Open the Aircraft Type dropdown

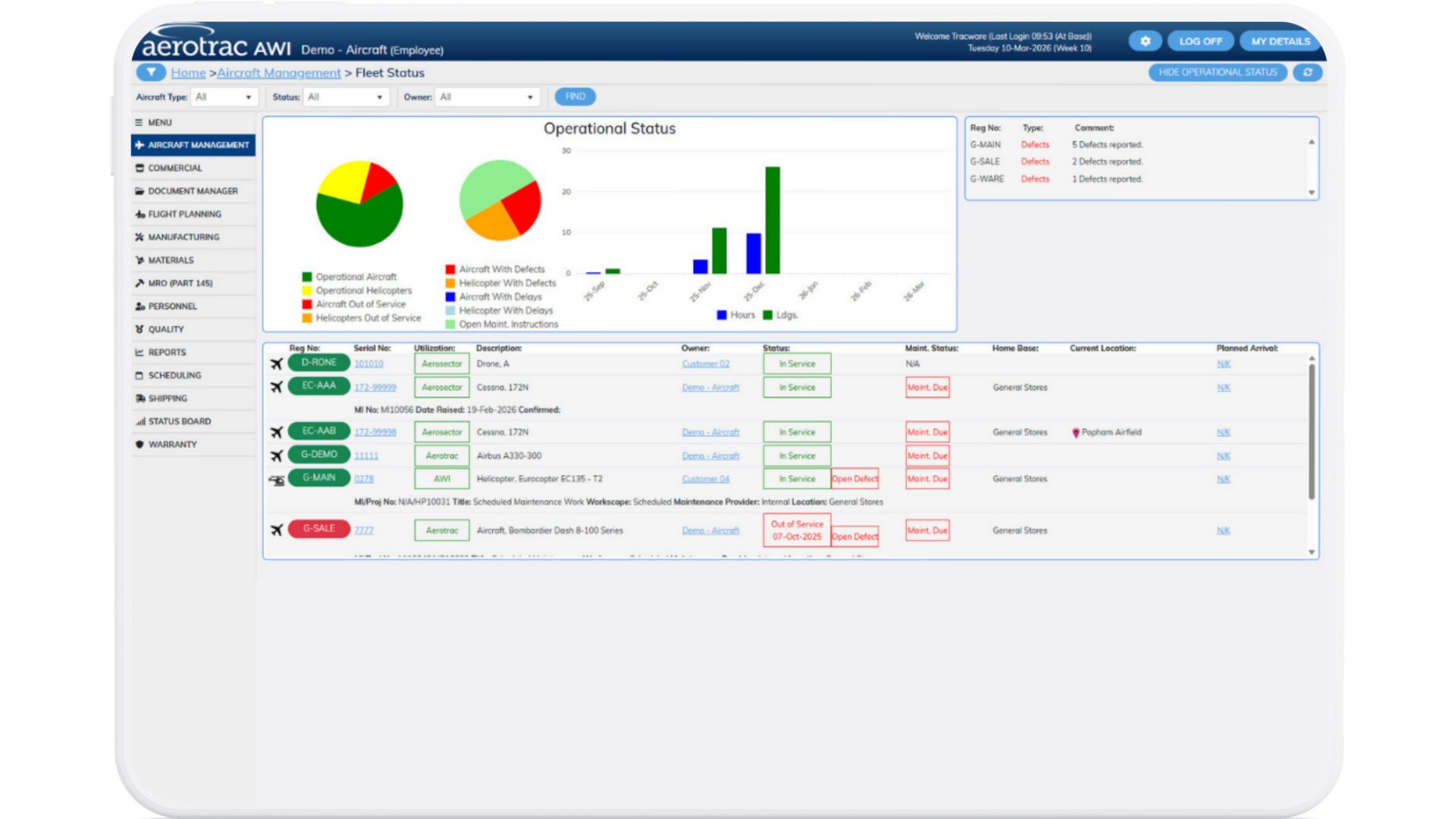tap(225, 97)
